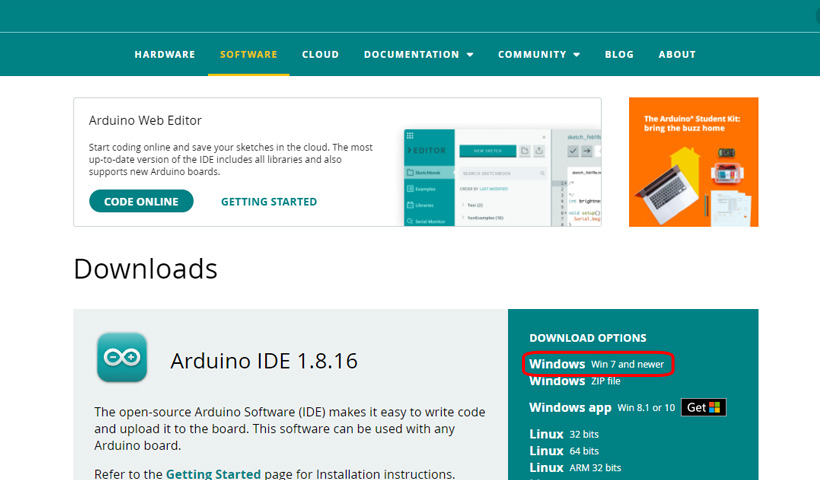Click the Arduino IDE 1.8.16 heading

coord(264,361)
